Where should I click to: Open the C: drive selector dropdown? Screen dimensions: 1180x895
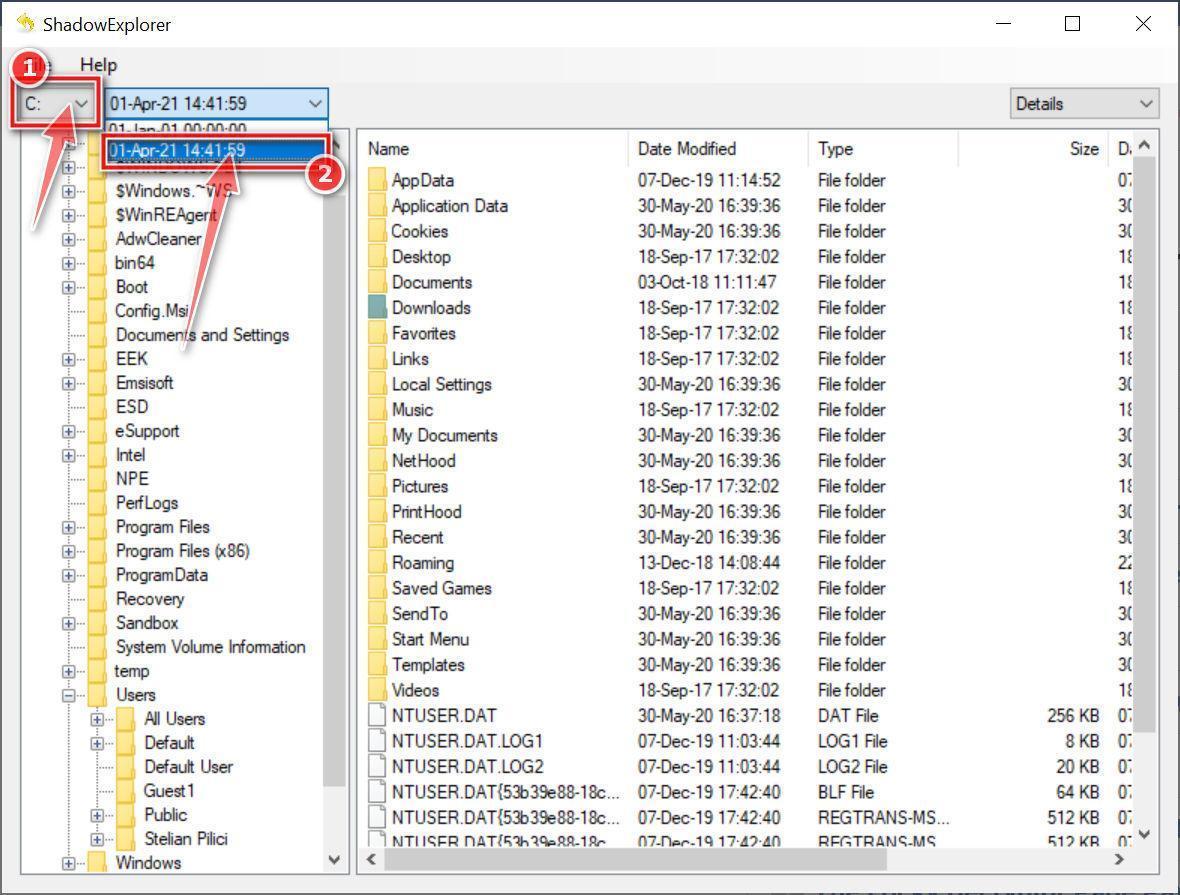click(x=54, y=103)
